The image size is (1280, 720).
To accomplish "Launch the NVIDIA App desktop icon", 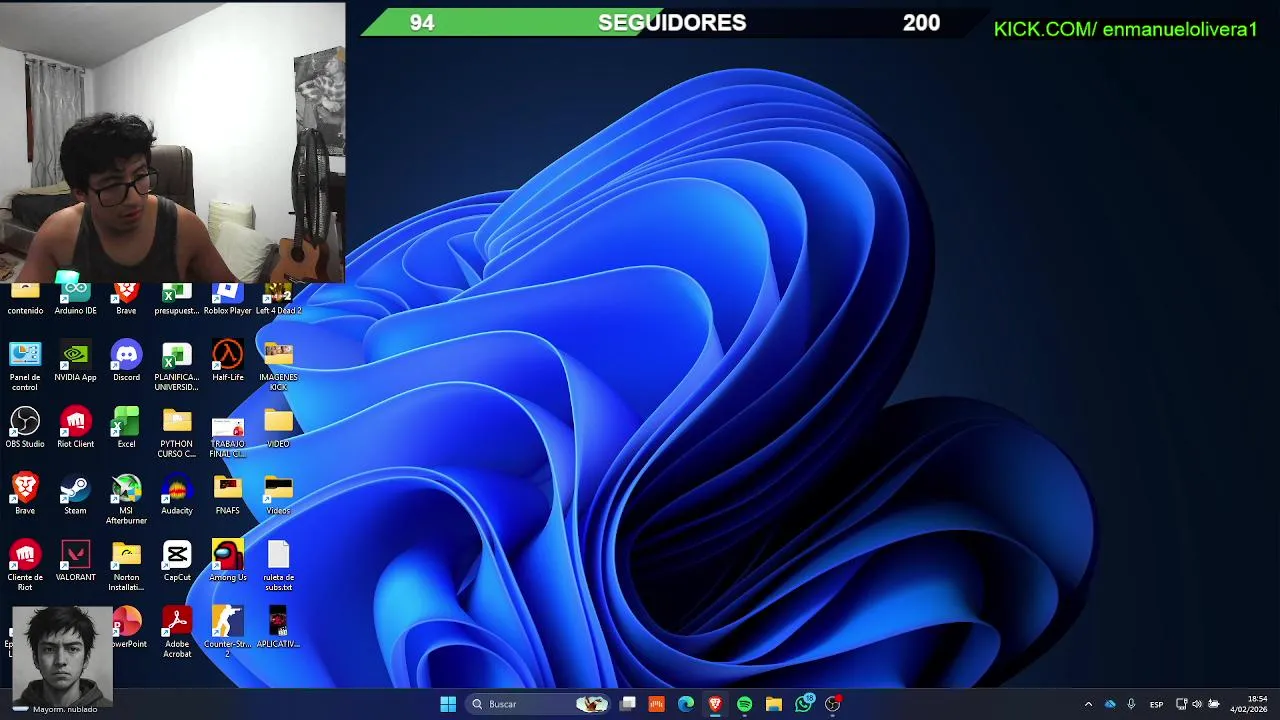I will click(x=75, y=362).
